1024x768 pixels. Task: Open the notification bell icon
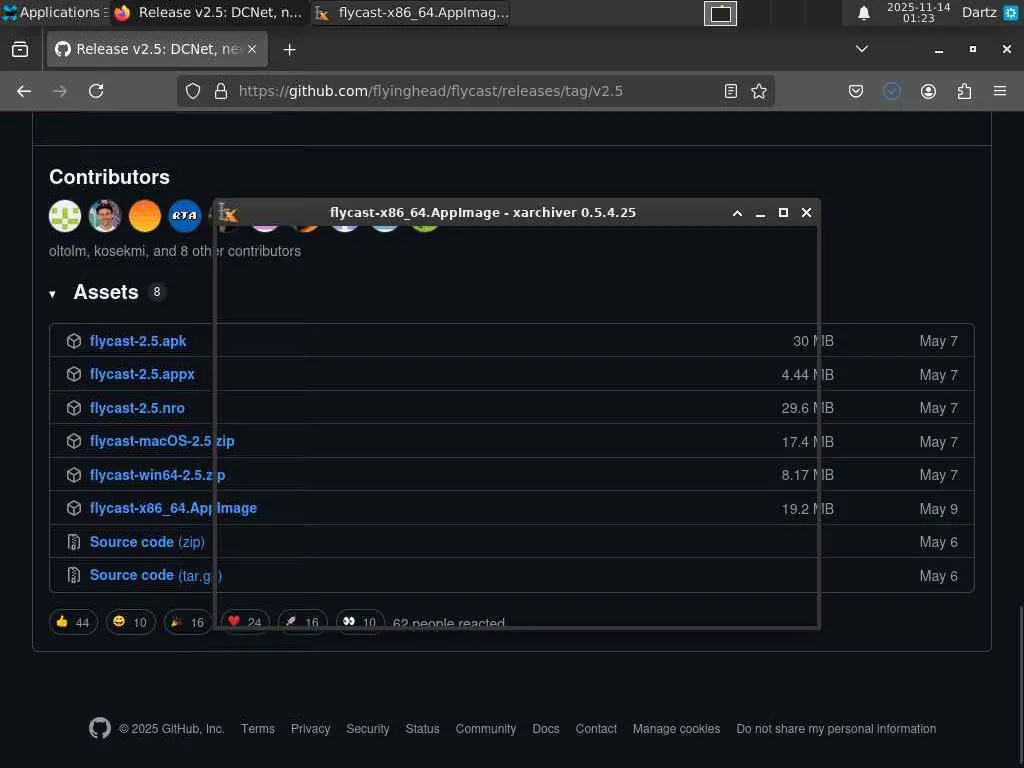[863, 13]
